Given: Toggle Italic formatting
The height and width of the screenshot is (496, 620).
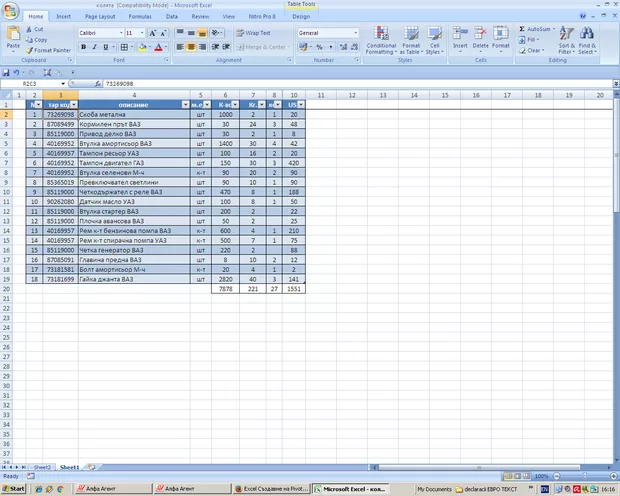Looking at the screenshot, I should tap(92, 47).
